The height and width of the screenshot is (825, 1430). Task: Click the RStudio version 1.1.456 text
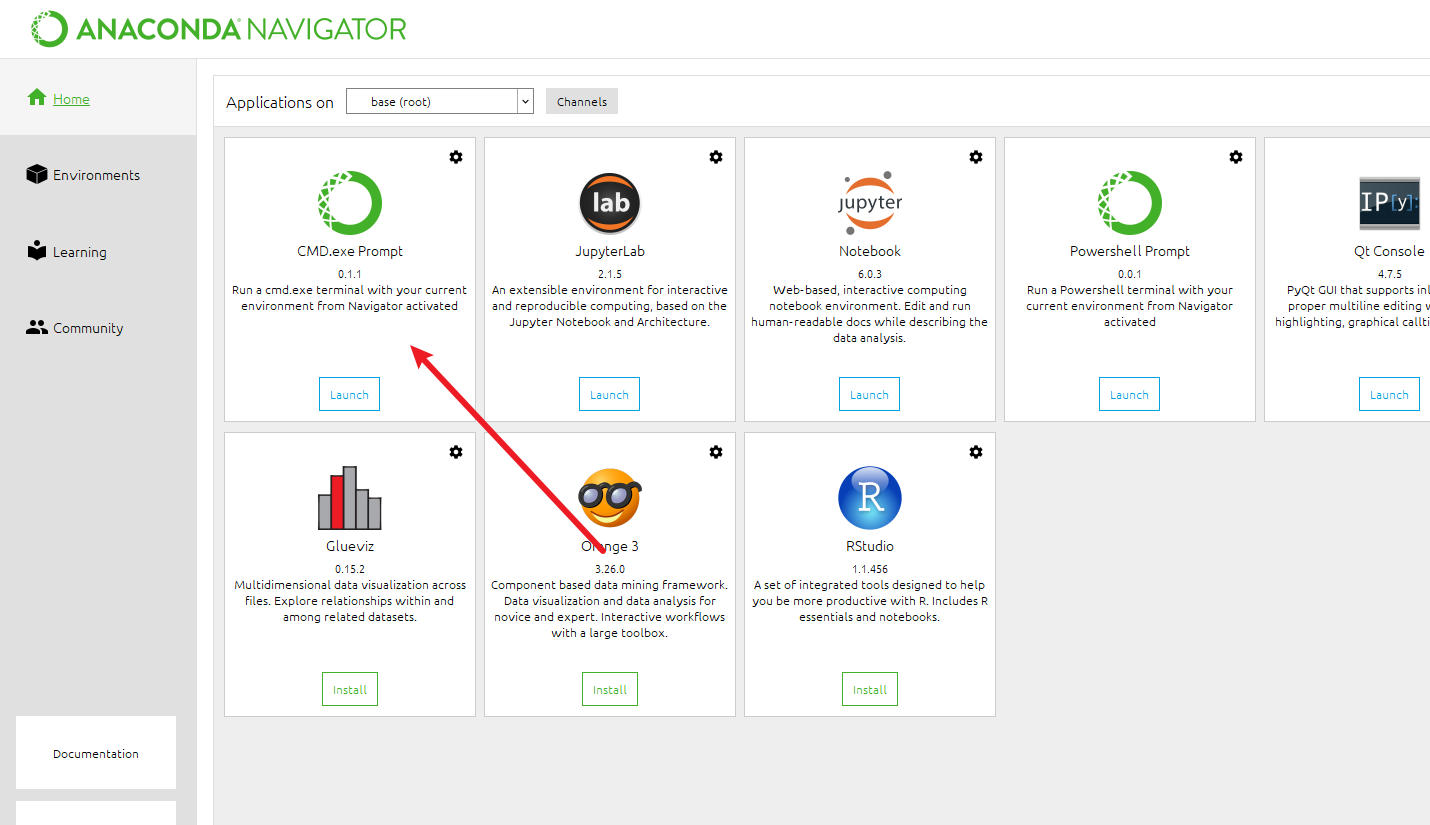870,569
